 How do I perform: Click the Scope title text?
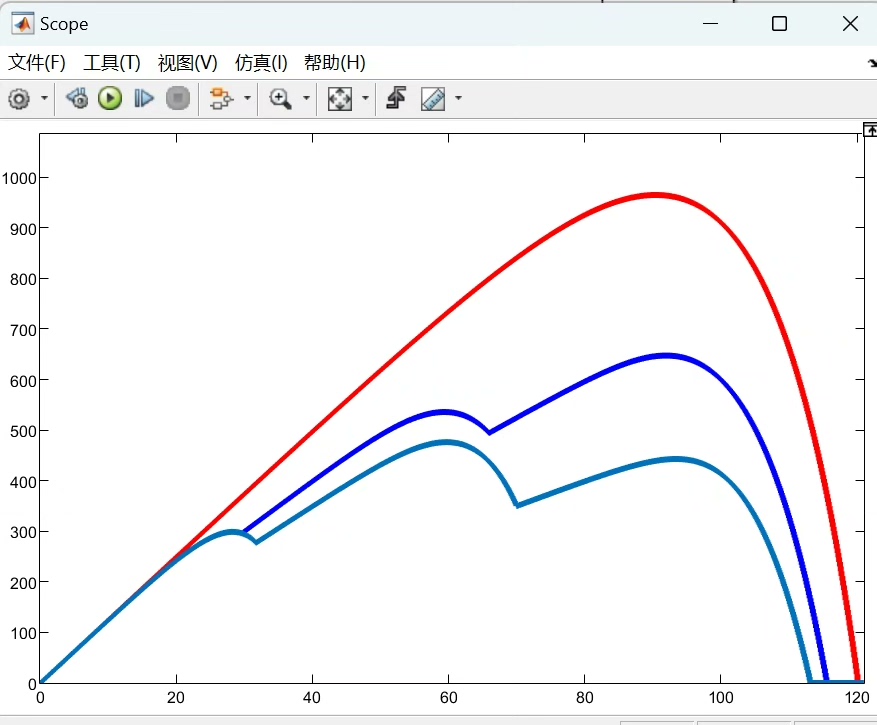coord(64,24)
